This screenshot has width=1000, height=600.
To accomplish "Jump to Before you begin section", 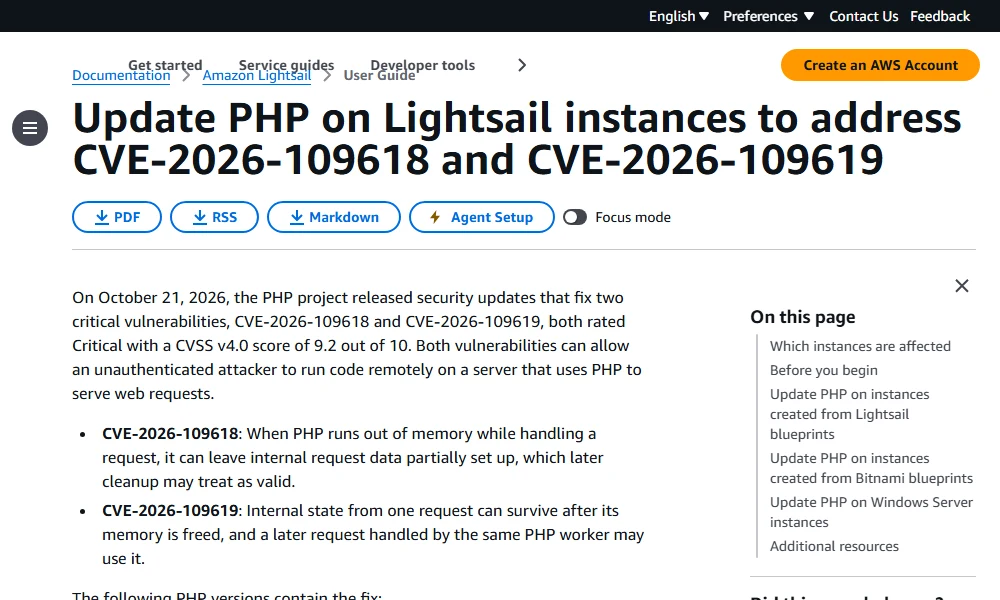I will click(823, 370).
